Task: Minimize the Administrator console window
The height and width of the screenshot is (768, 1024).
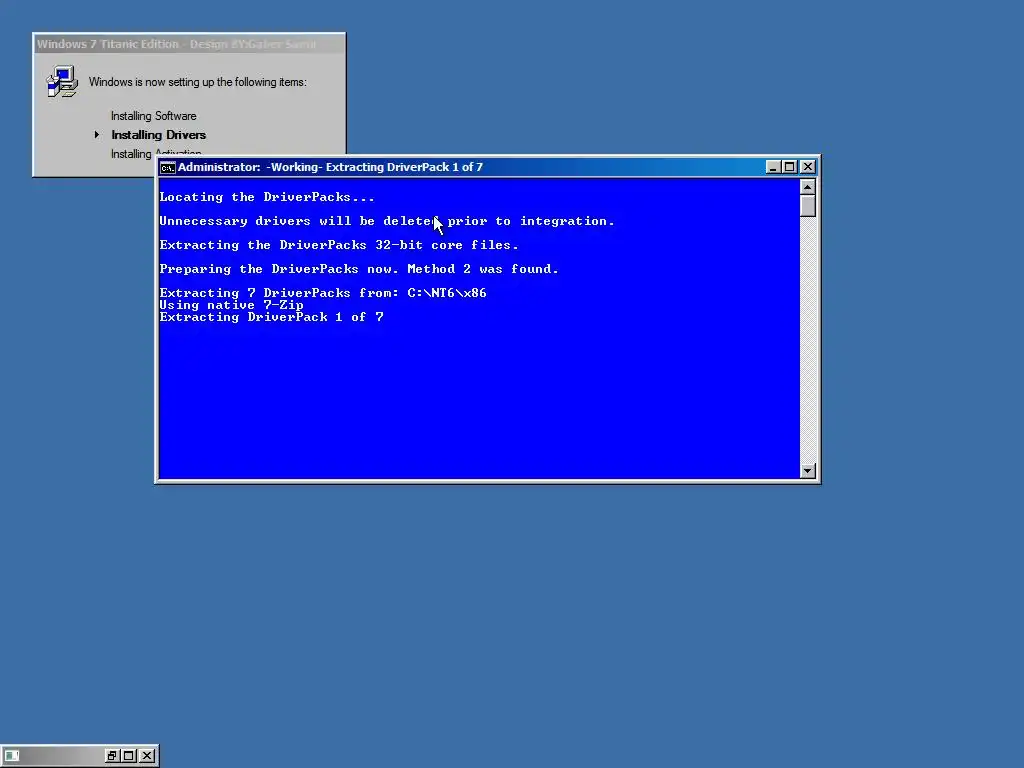Action: (773, 167)
